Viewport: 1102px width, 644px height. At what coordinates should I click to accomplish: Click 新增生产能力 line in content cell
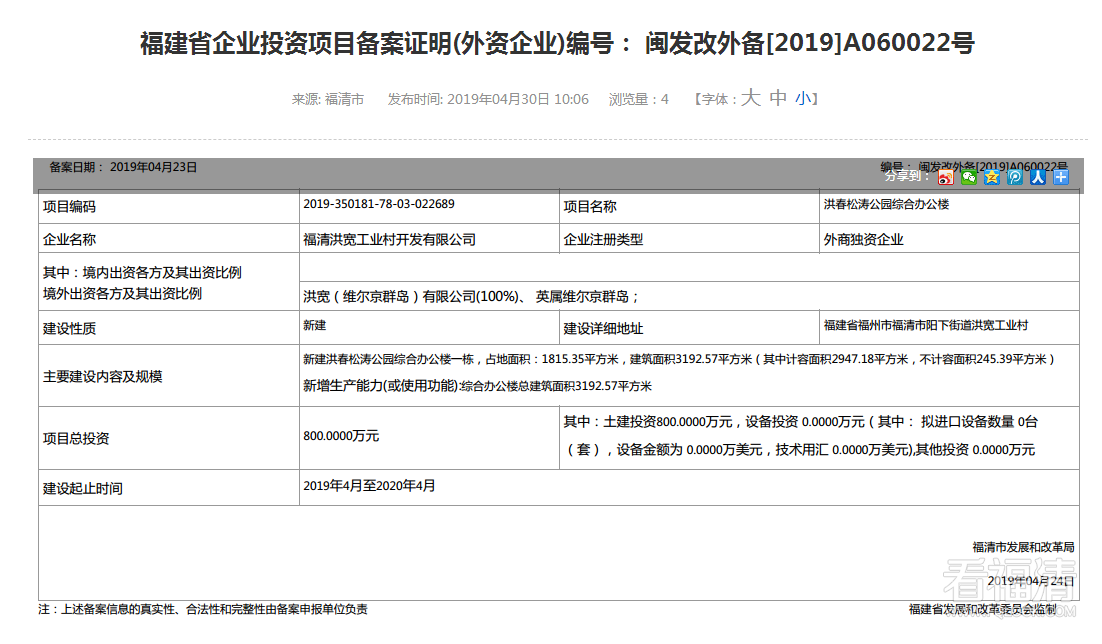[x=477, y=386]
